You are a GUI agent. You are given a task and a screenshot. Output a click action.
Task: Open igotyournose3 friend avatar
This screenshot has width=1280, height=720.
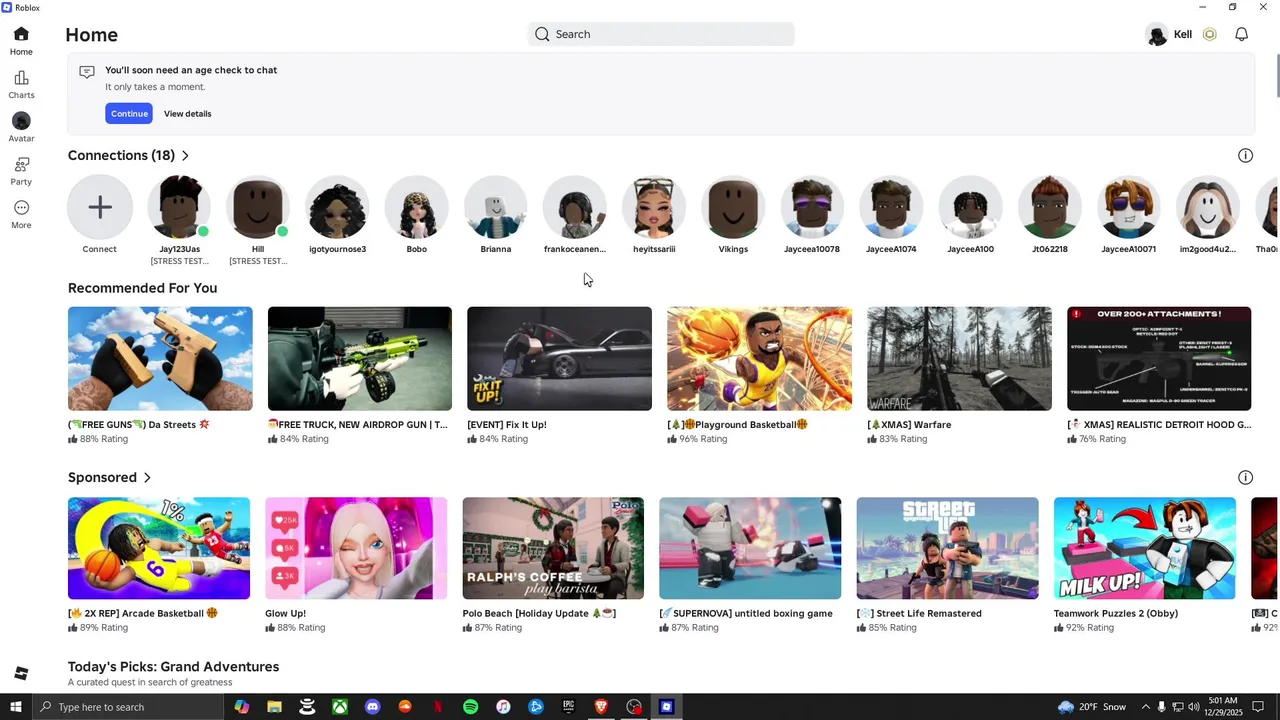[337, 207]
